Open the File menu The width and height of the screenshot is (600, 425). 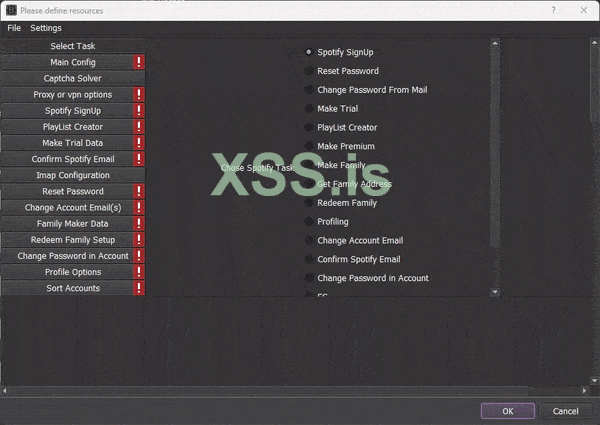pos(14,28)
